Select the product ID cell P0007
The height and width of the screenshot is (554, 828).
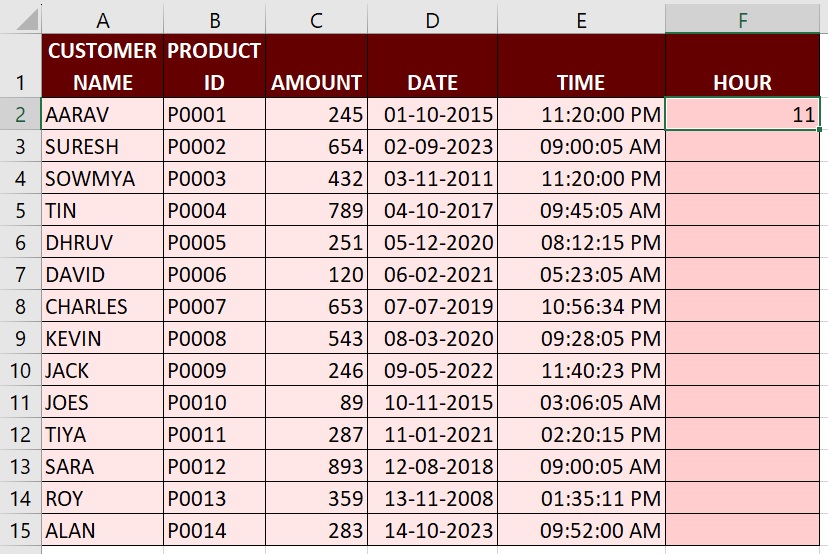[214, 306]
